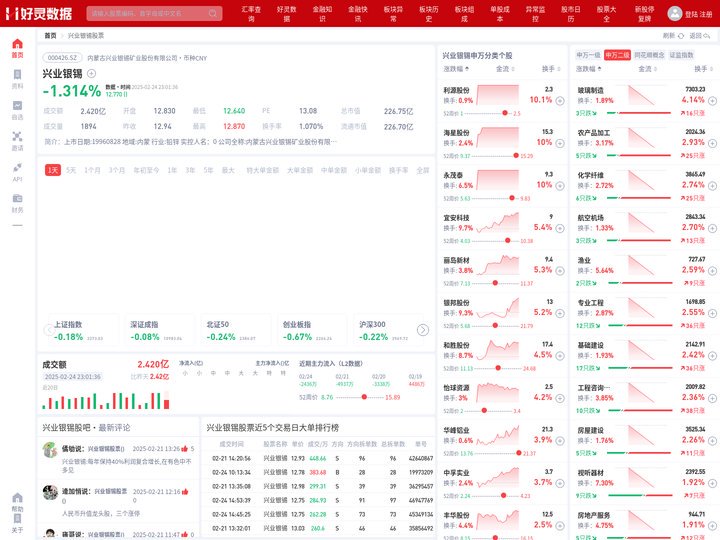This screenshot has width=720, height=540.
Task: Click the 刷新 refresh icon
Action: coord(681,36)
